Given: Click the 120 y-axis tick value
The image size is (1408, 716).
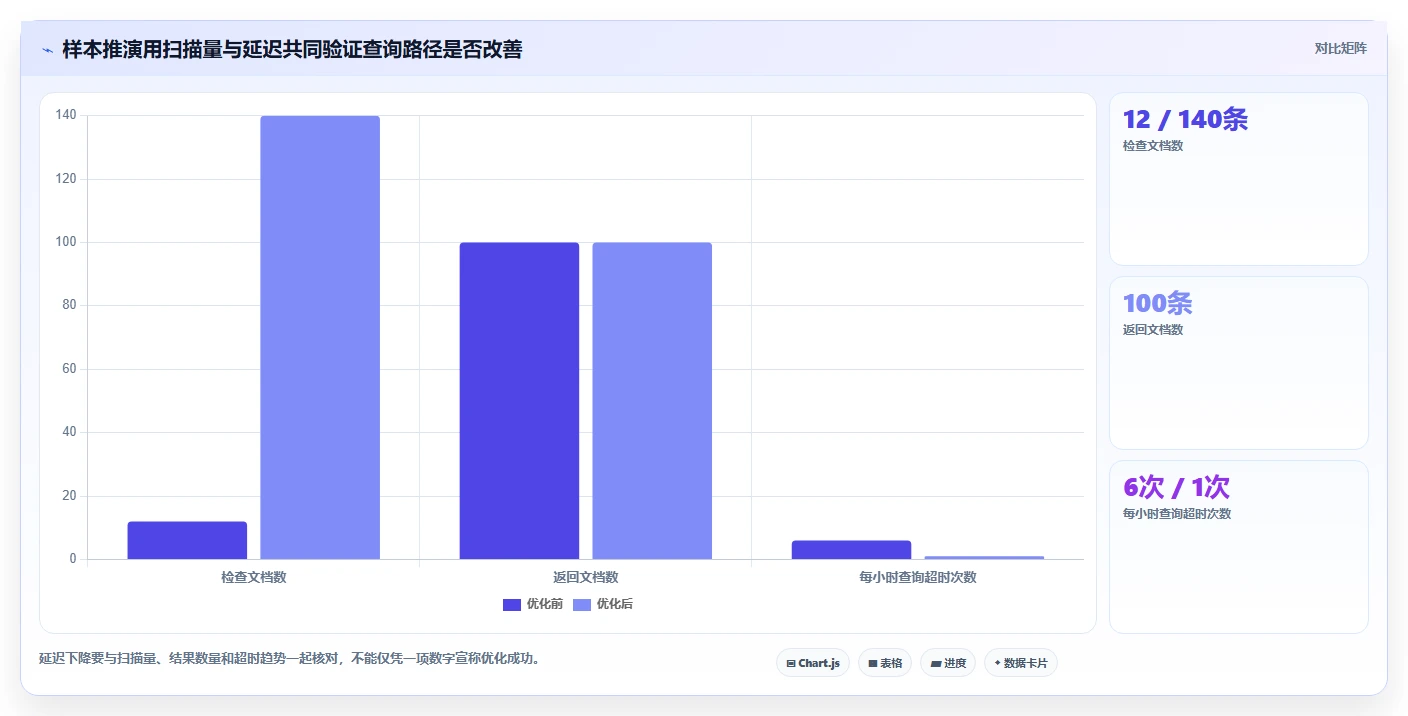Looking at the screenshot, I should (66, 179).
